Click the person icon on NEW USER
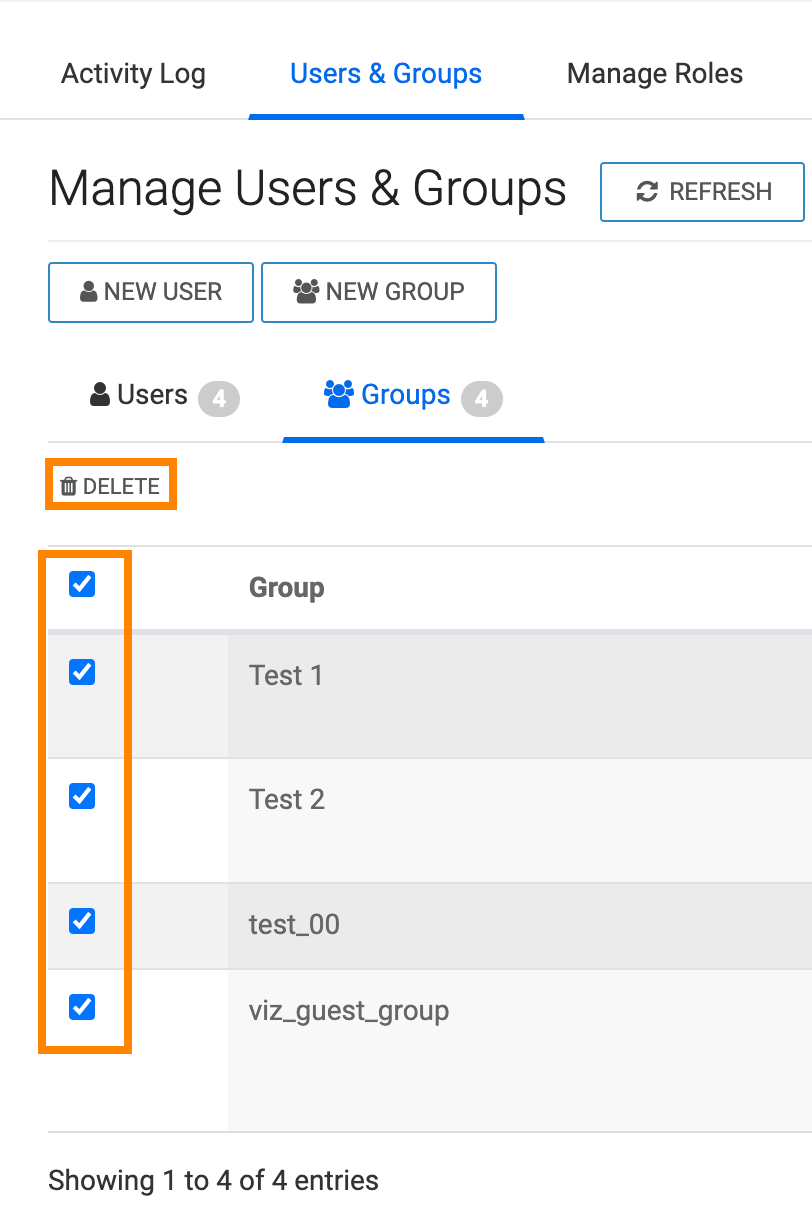 (x=89, y=292)
